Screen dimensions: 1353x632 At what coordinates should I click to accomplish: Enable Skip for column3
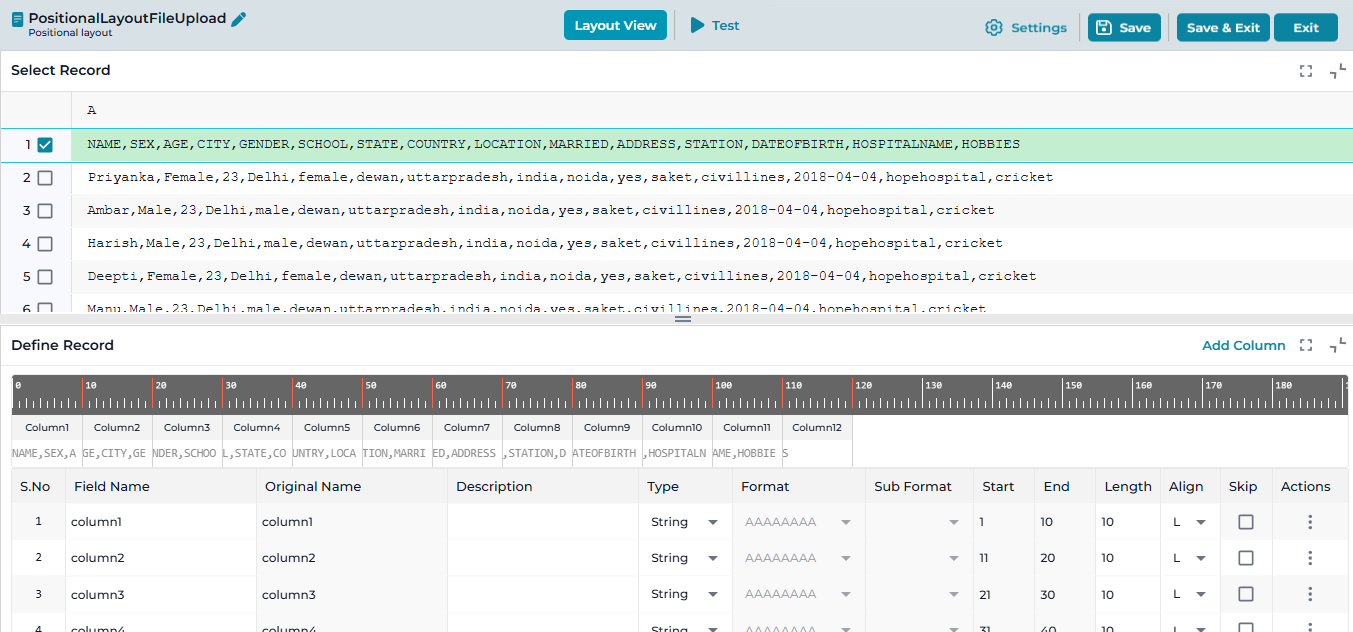tap(1246, 594)
